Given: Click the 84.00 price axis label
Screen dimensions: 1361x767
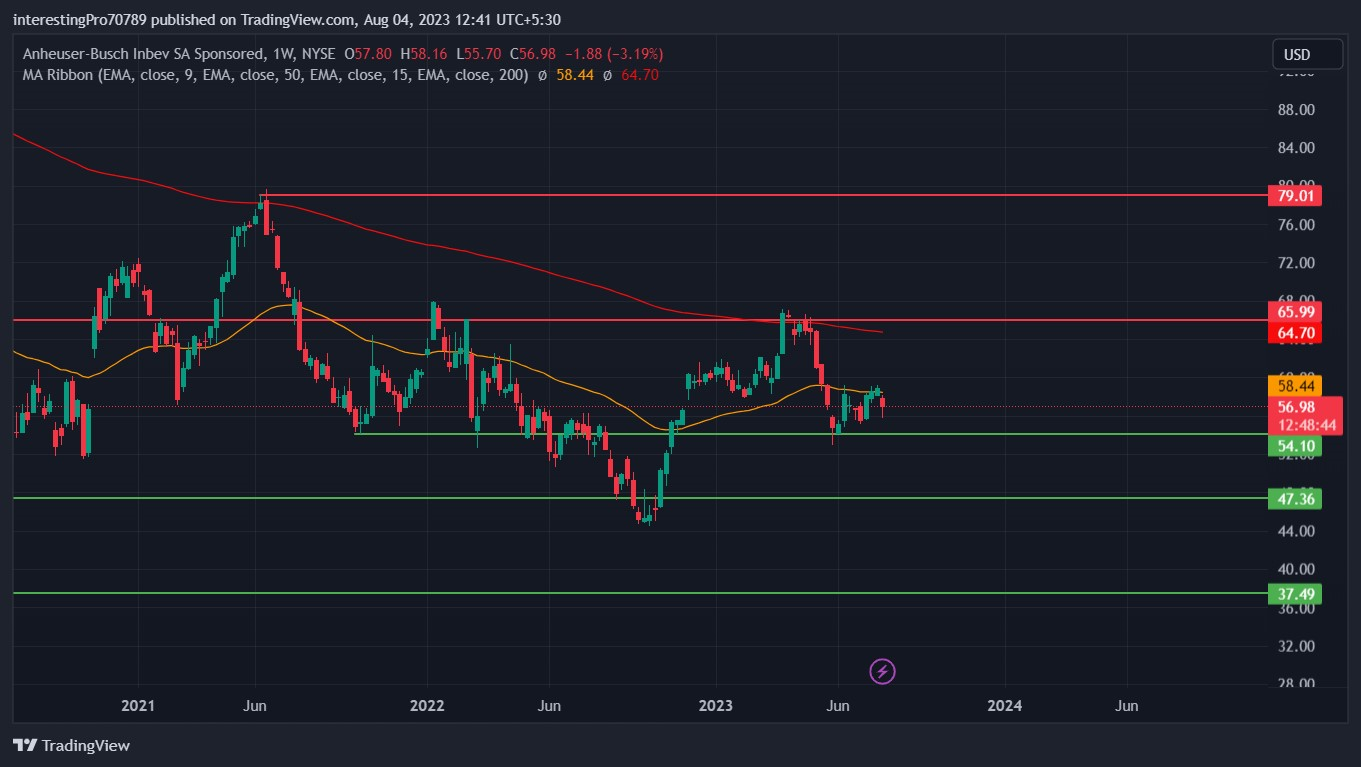Looking at the screenshot, I should (1296, 148).
